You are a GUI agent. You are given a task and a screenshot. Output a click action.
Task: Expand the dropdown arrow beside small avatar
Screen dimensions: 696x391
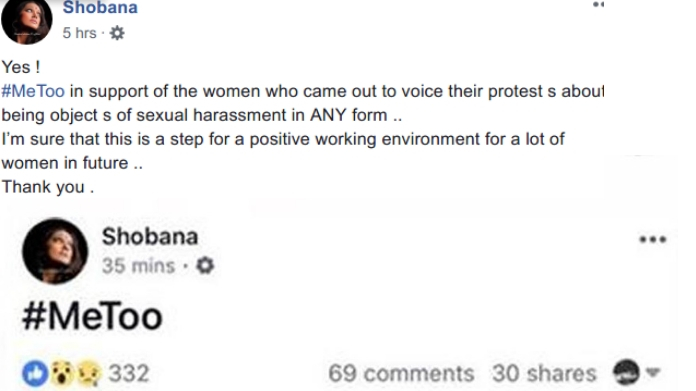(x=653, y=372)
